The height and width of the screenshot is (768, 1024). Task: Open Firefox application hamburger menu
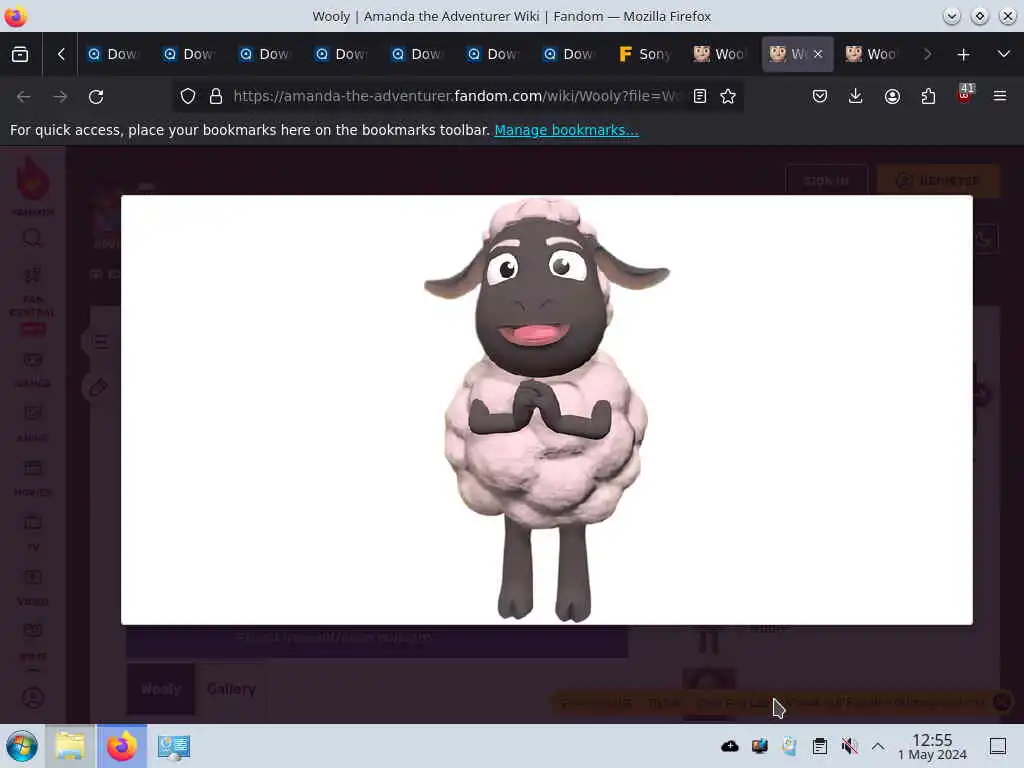click(x=1000, y=97)
